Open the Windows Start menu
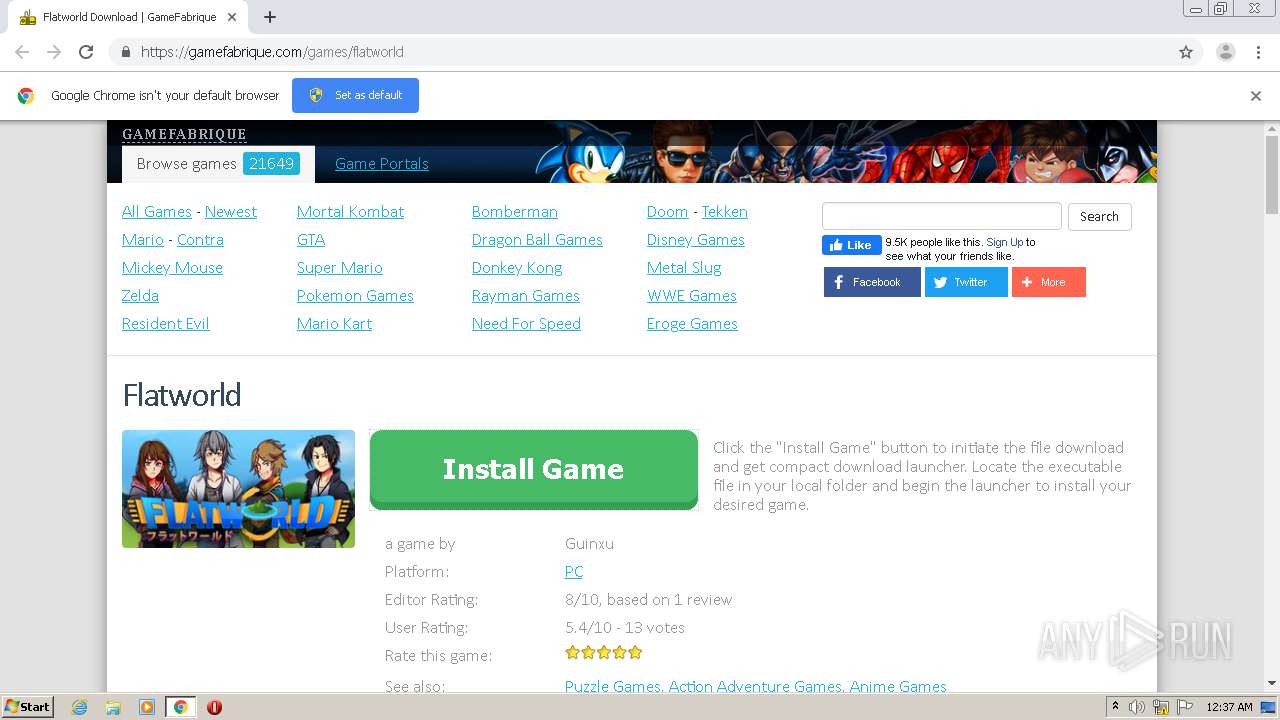 (28, 707)
